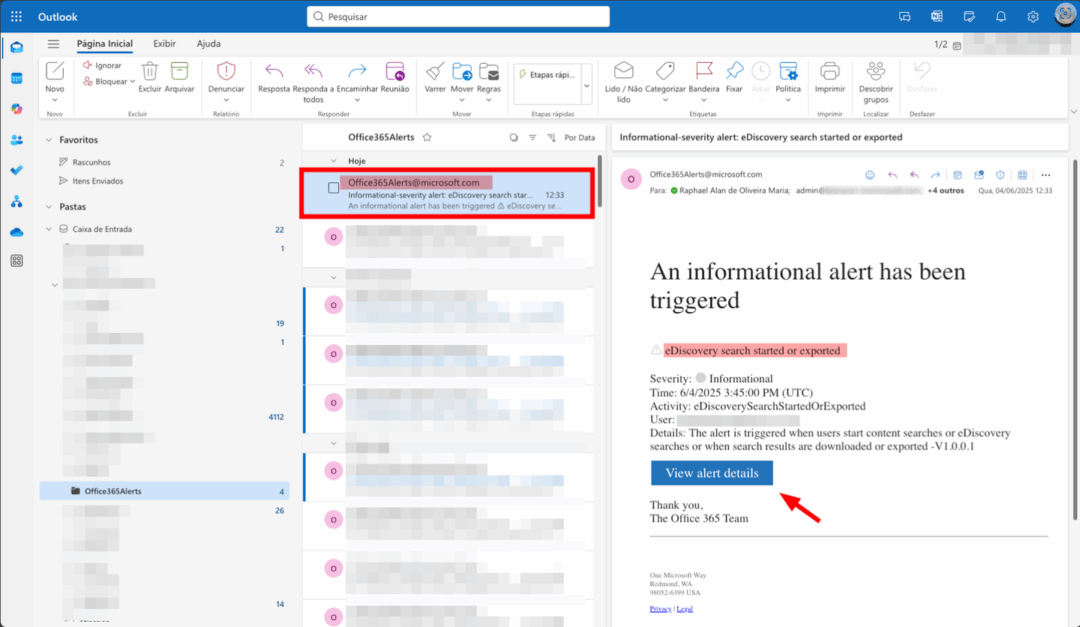Click the View alert details button
Screen dimensions: 1080x627
[712, 473]
